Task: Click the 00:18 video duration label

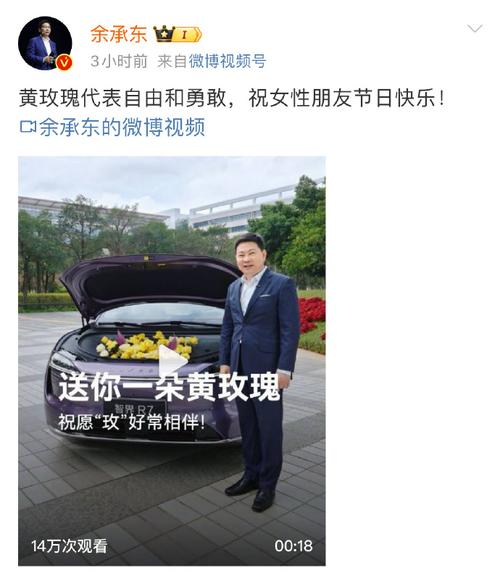Action: tap(294, 546)
